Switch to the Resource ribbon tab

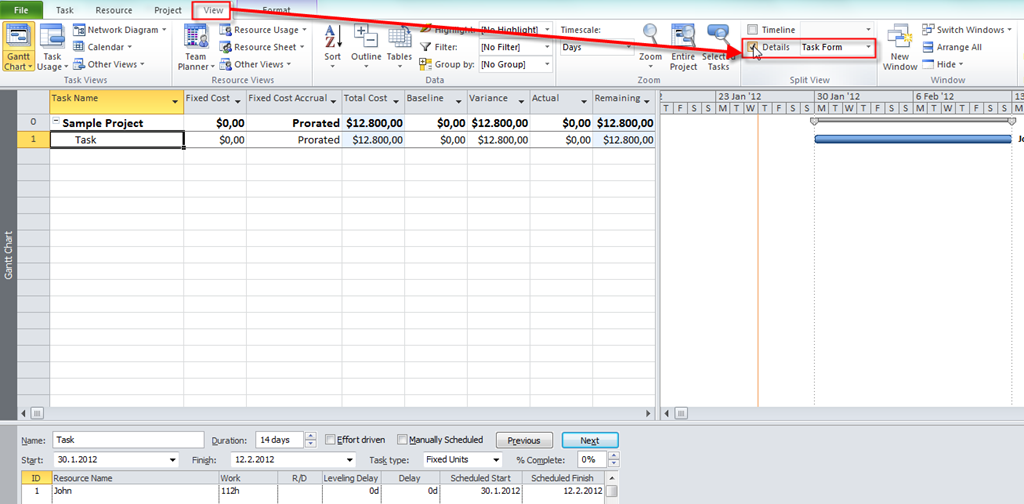point(113,10)
